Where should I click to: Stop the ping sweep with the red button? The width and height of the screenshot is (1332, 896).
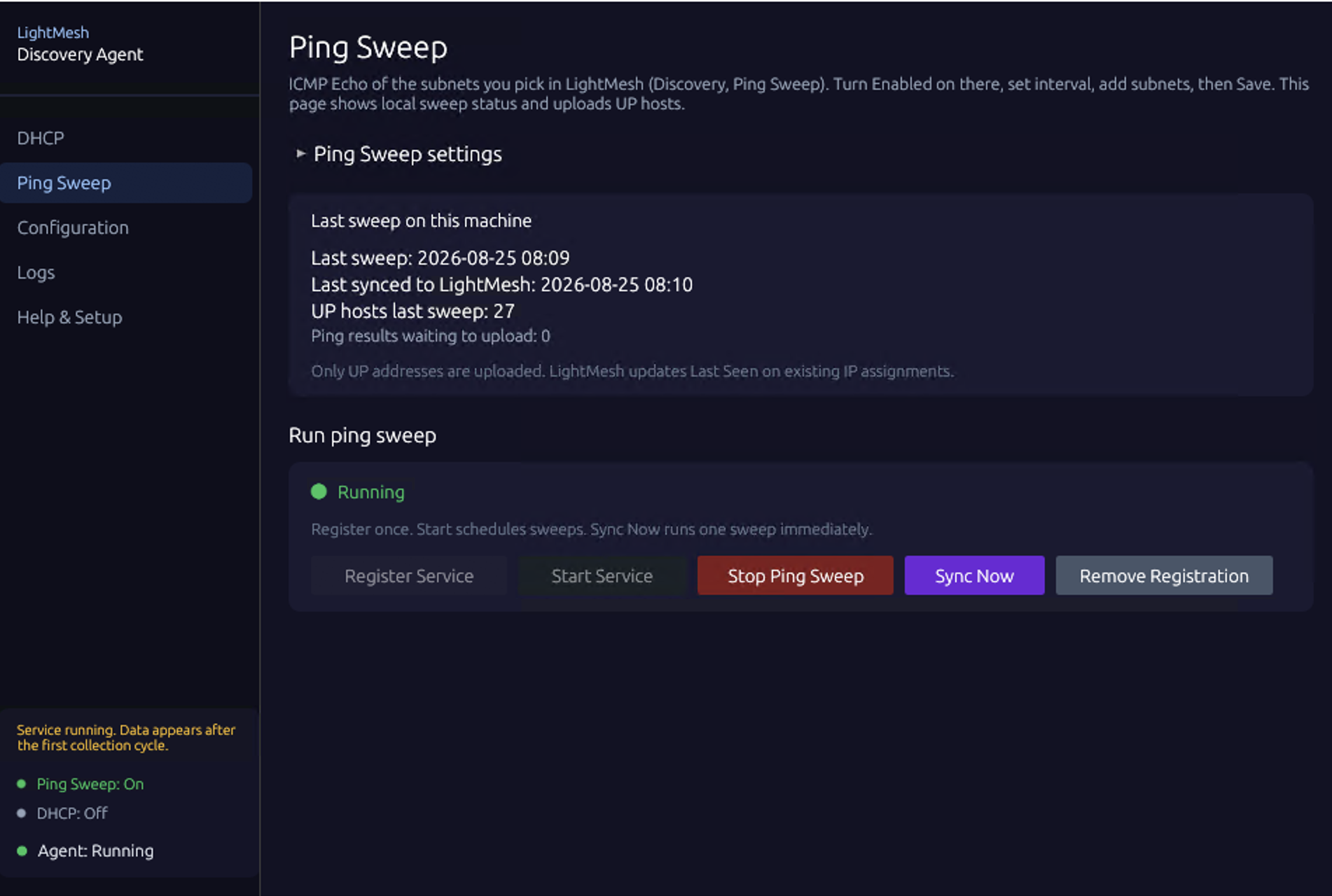pyautogui.click(x=796, y=575)
